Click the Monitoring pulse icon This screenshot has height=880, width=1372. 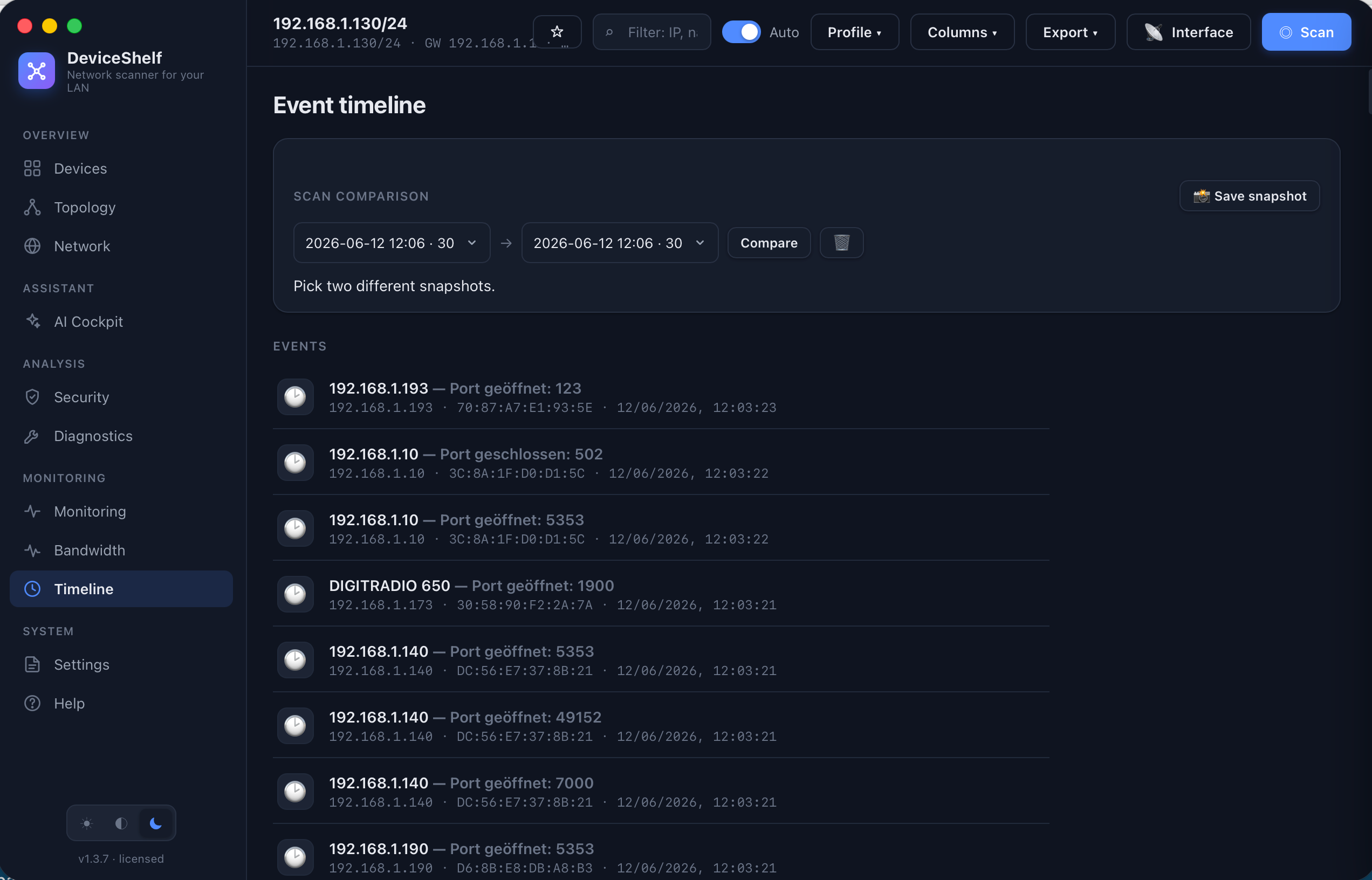click(32, 511)
